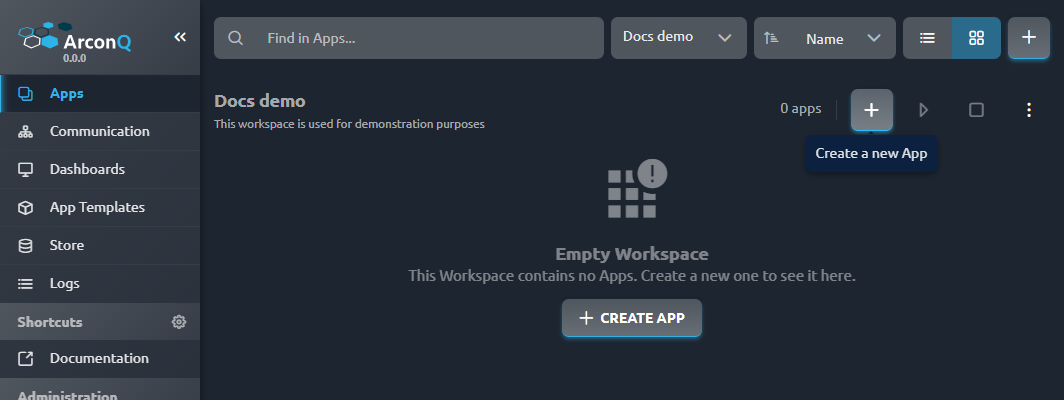Click the Documentation external link icon
This screenshot has height=400, width=1064.
pos(25,359)
